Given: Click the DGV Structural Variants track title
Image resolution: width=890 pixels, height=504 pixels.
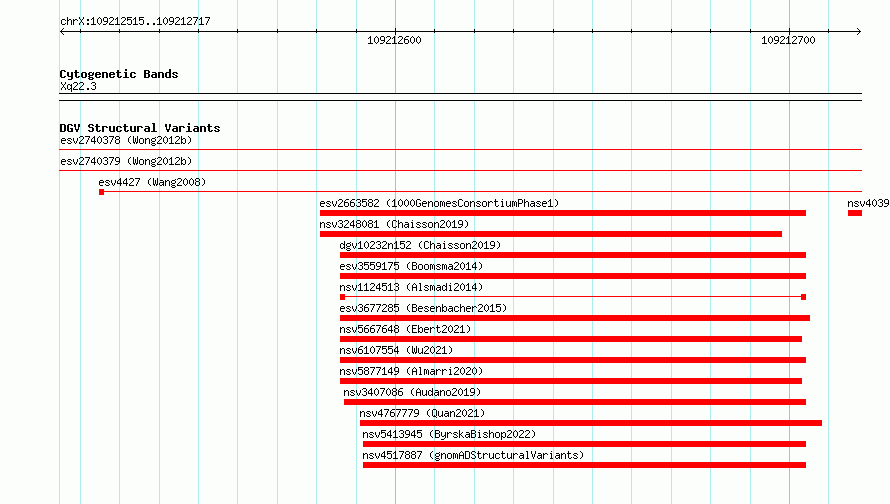Looking at the screenshot, I should [x=140, y=128].
